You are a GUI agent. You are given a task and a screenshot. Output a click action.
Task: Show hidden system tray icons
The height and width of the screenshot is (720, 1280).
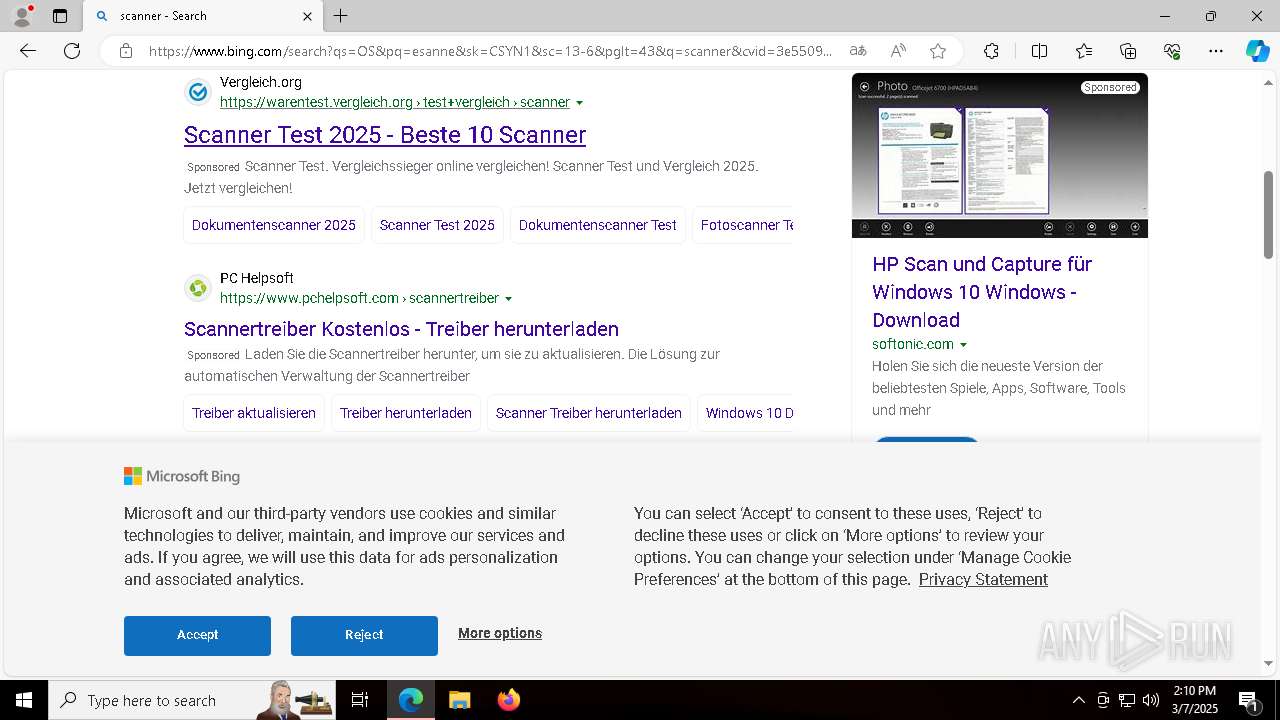click(1078, 700)
